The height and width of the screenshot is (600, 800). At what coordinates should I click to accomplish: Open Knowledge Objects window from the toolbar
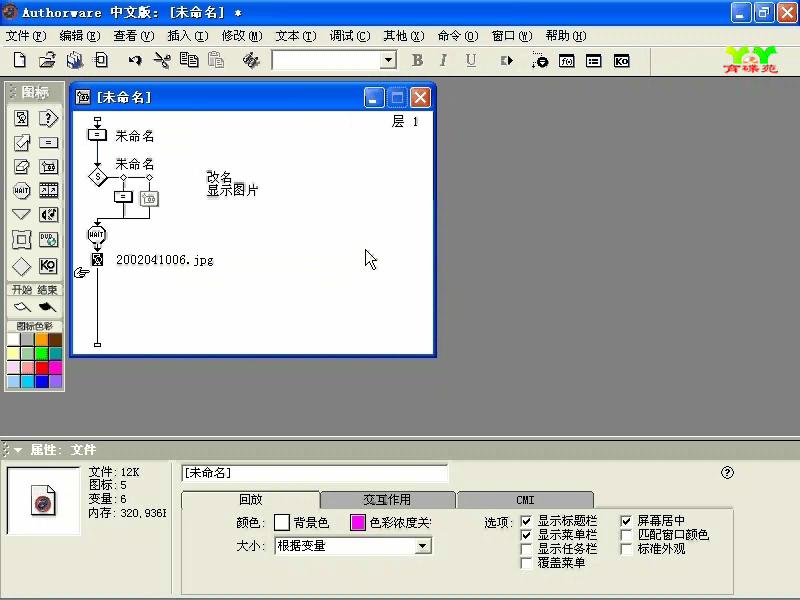(621, 61)
